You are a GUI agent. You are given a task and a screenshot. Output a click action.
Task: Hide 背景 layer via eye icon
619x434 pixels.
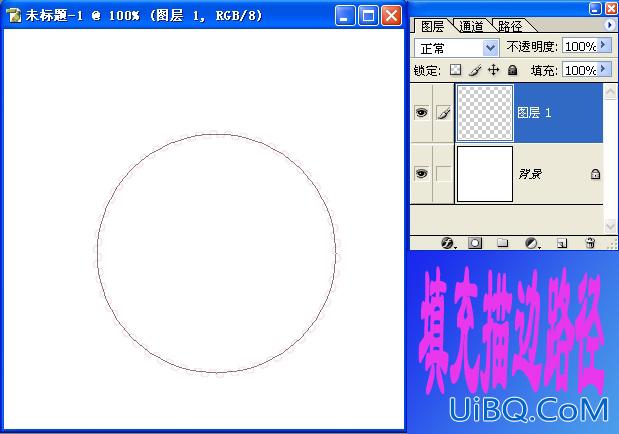[422, 173]
